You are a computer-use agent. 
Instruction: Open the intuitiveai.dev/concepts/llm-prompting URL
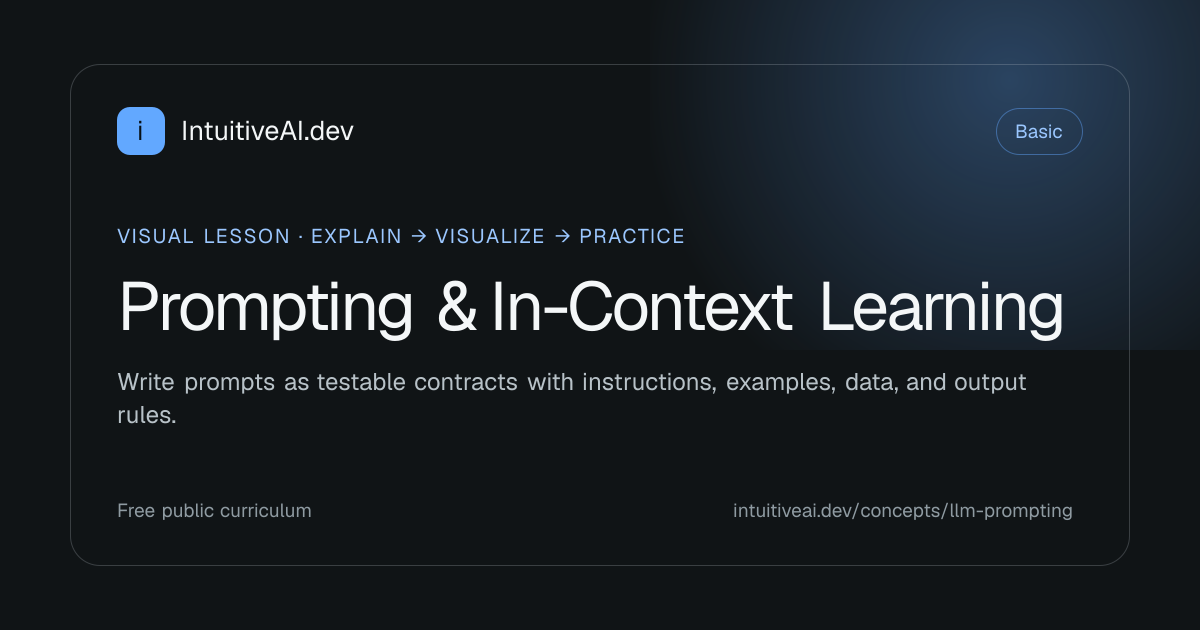[x=903, y=511]
